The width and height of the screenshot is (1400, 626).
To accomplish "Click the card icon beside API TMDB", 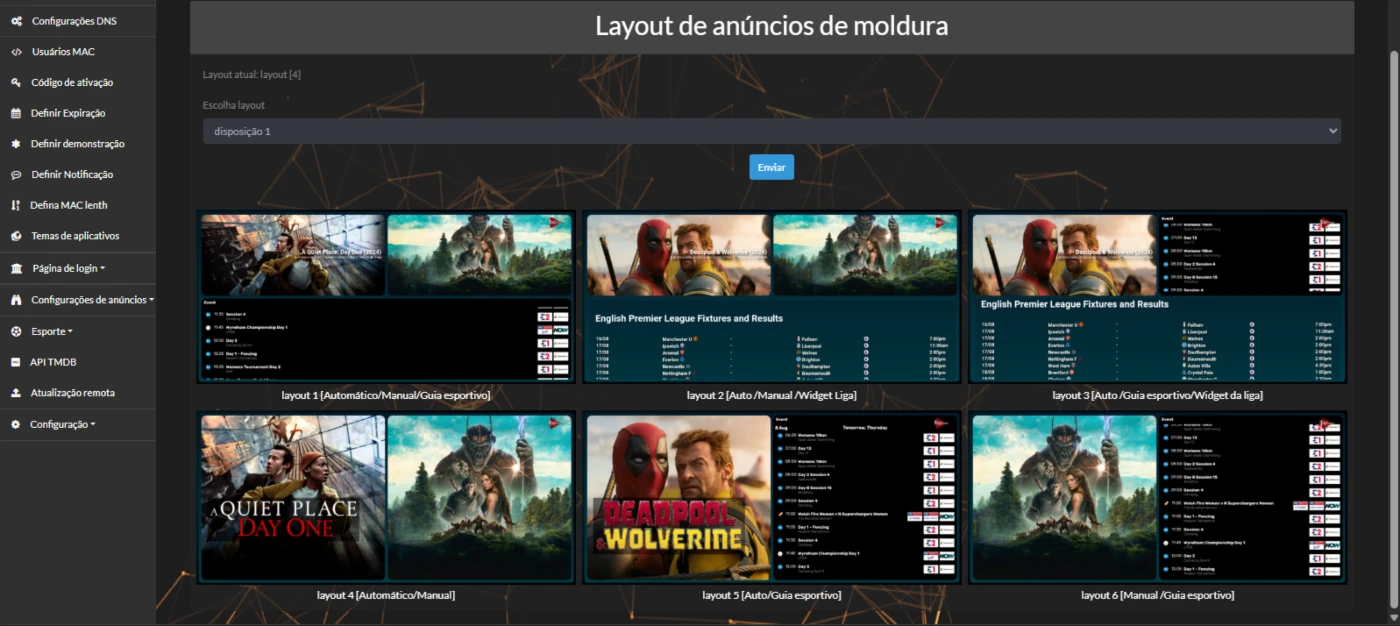I will point(16,362).
